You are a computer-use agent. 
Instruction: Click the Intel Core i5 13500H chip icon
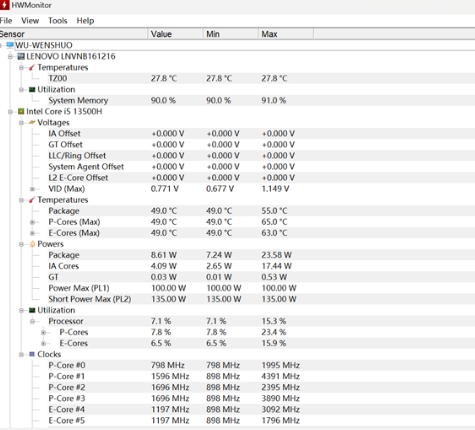pos(21,111)
